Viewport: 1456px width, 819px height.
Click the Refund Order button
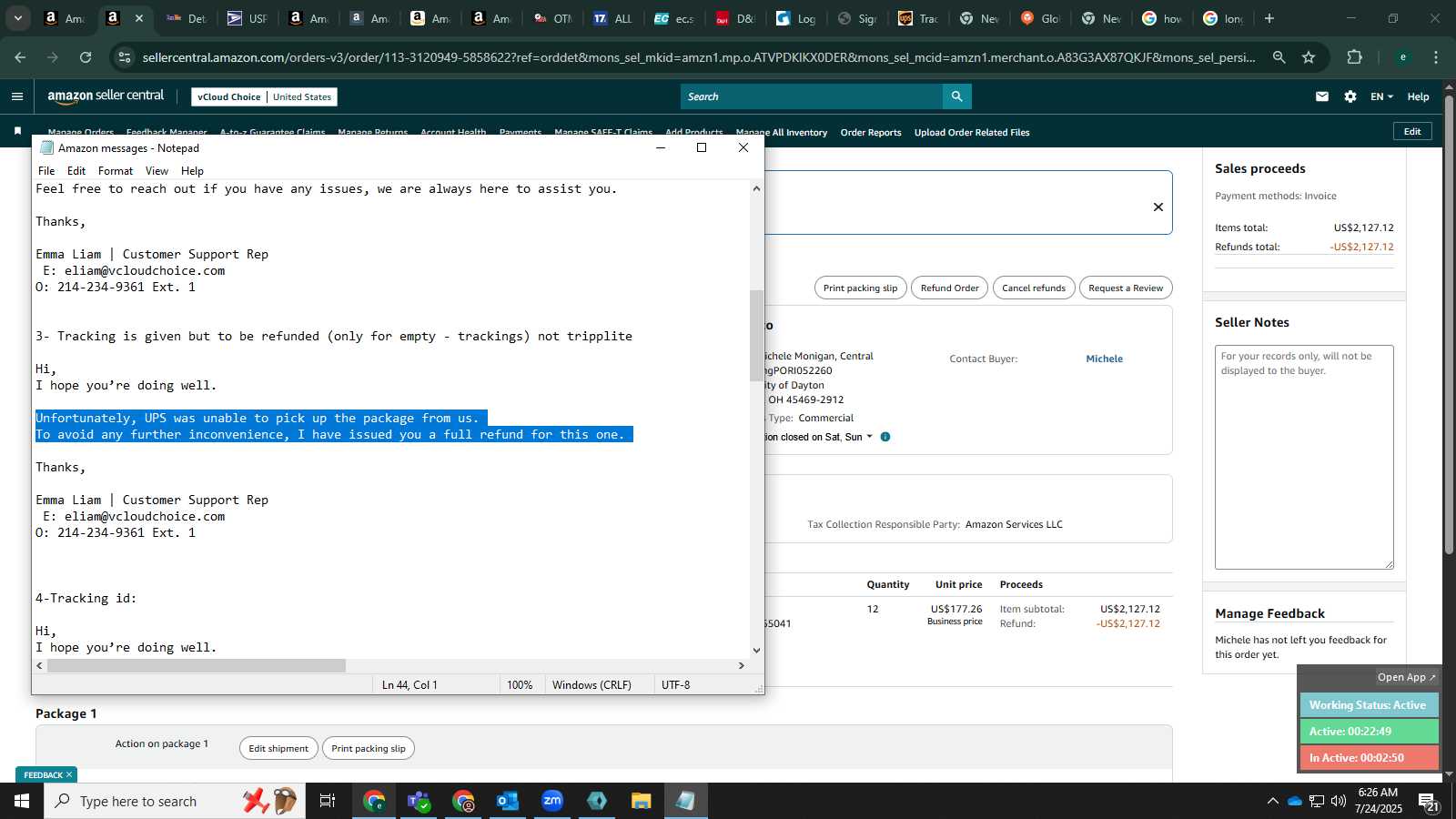pyautogui.click(x=949, y=288)
